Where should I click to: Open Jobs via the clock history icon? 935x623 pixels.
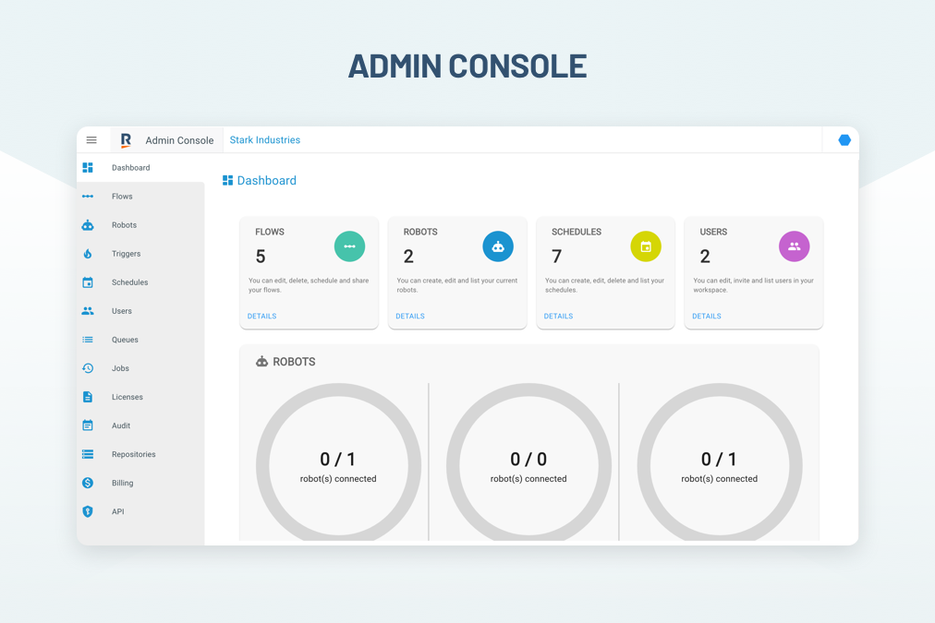(x=90, y=368)
